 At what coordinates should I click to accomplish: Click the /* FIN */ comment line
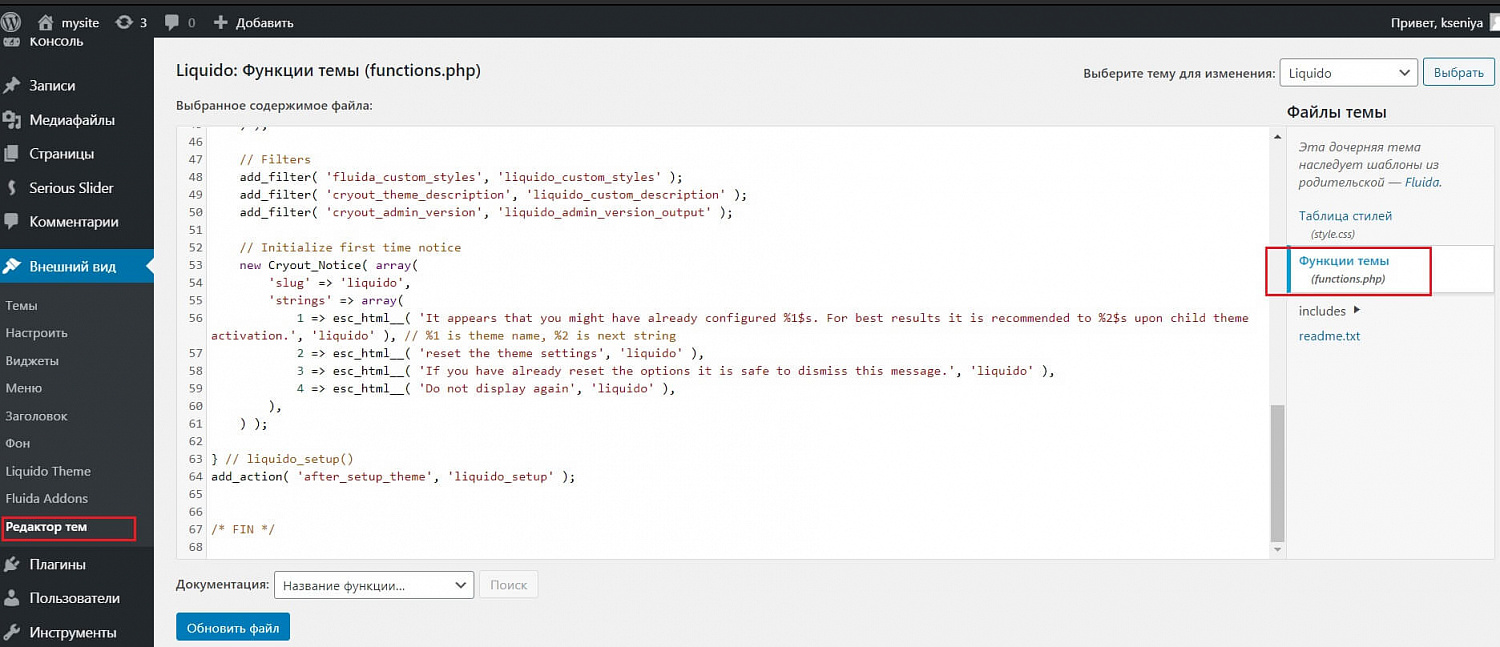[x=243, y=530]
